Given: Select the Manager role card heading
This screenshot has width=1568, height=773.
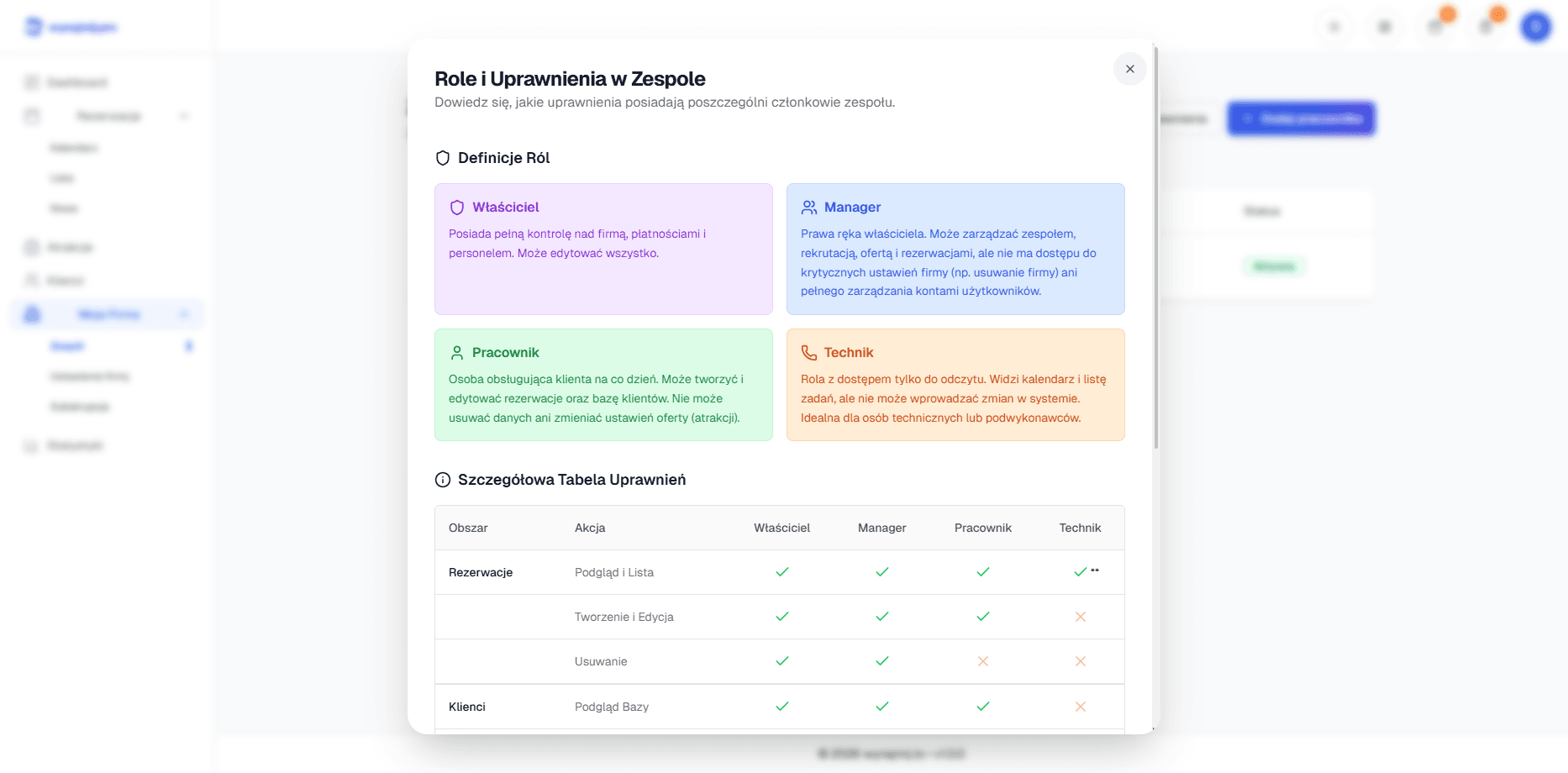Looking at the screenshot, I should (x=852, y=208).
